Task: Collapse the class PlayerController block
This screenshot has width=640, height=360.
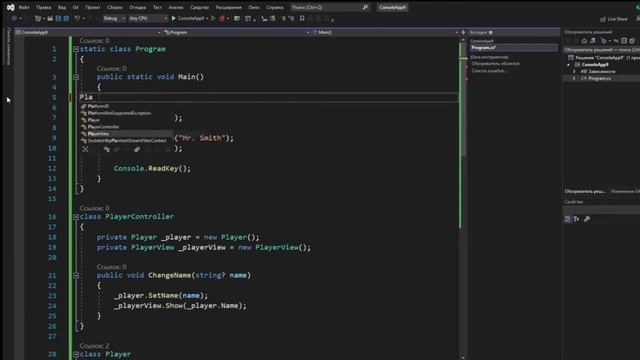Action: coord(76,217)
